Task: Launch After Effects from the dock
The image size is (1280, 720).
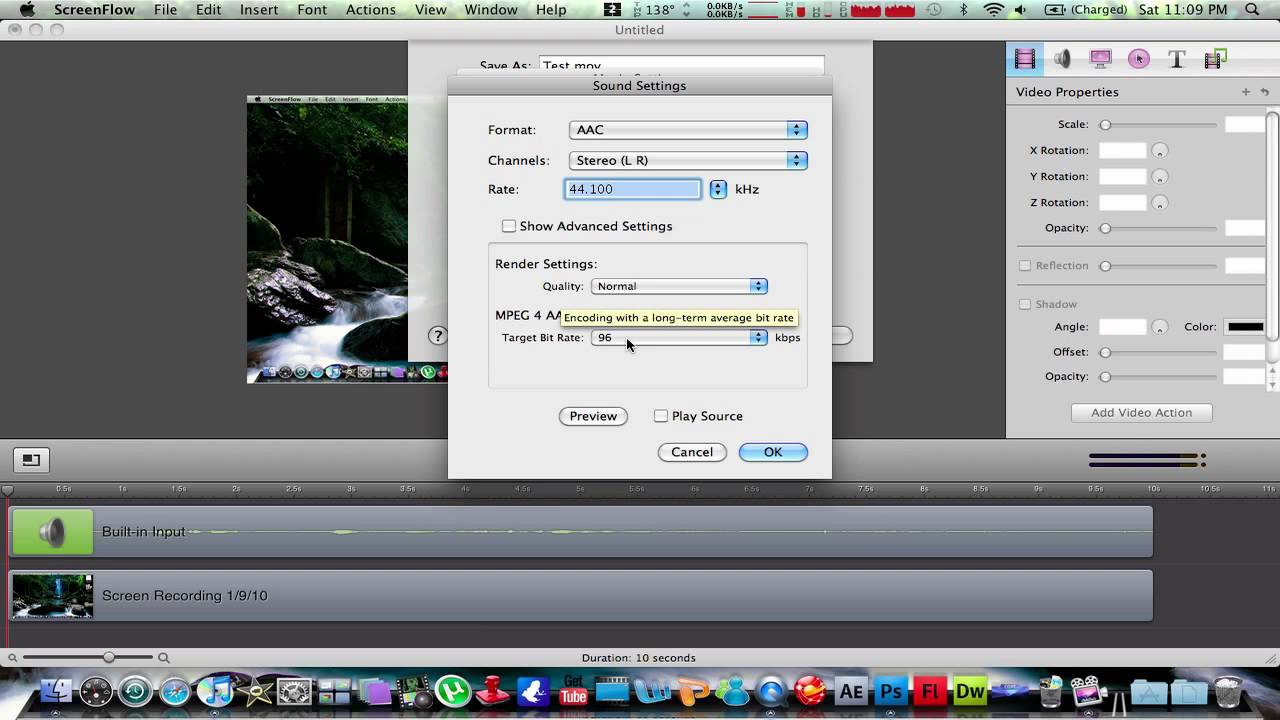Action: point(851,691)
